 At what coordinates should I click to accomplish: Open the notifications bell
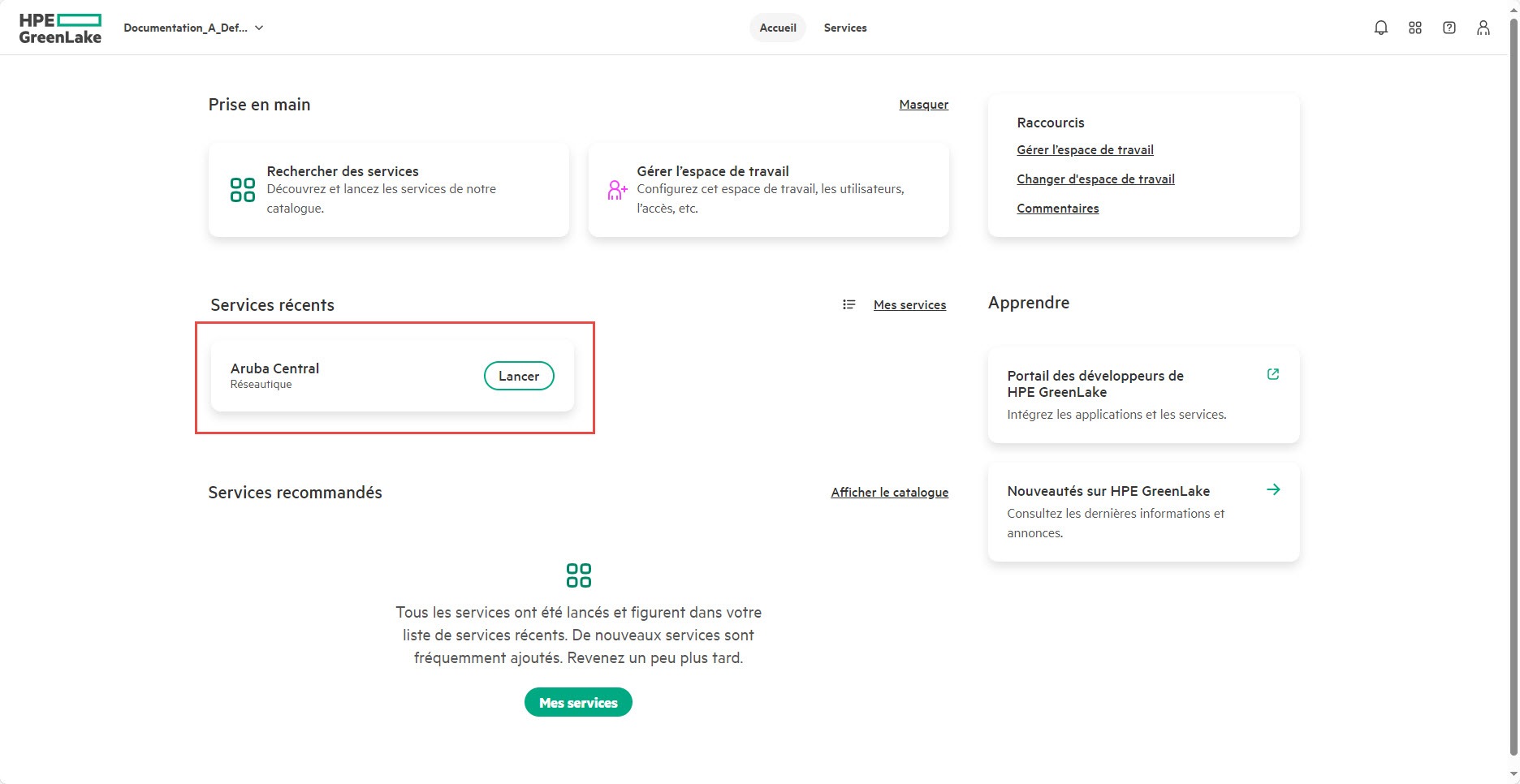1380,27
